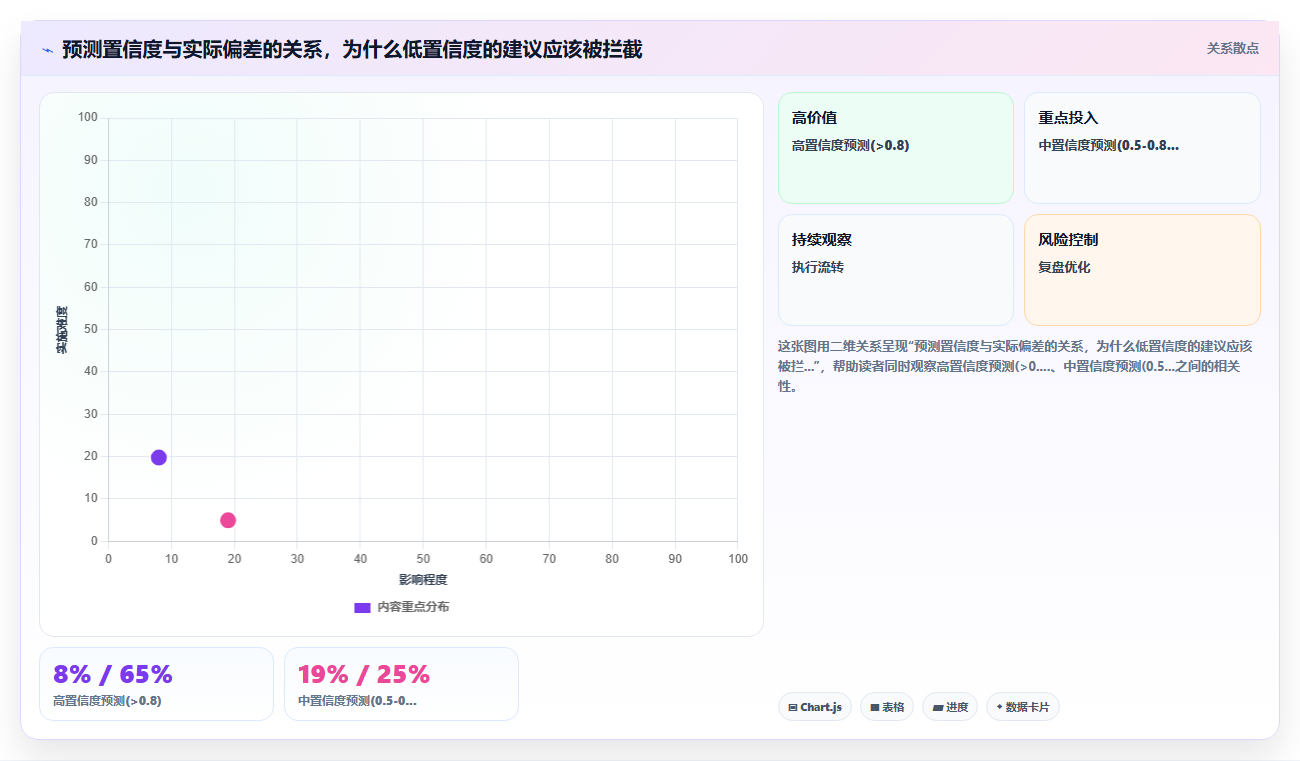Click the 表格 tag chip
The height and width of the screenshot is (761, 1300).
tap(887, 707)
